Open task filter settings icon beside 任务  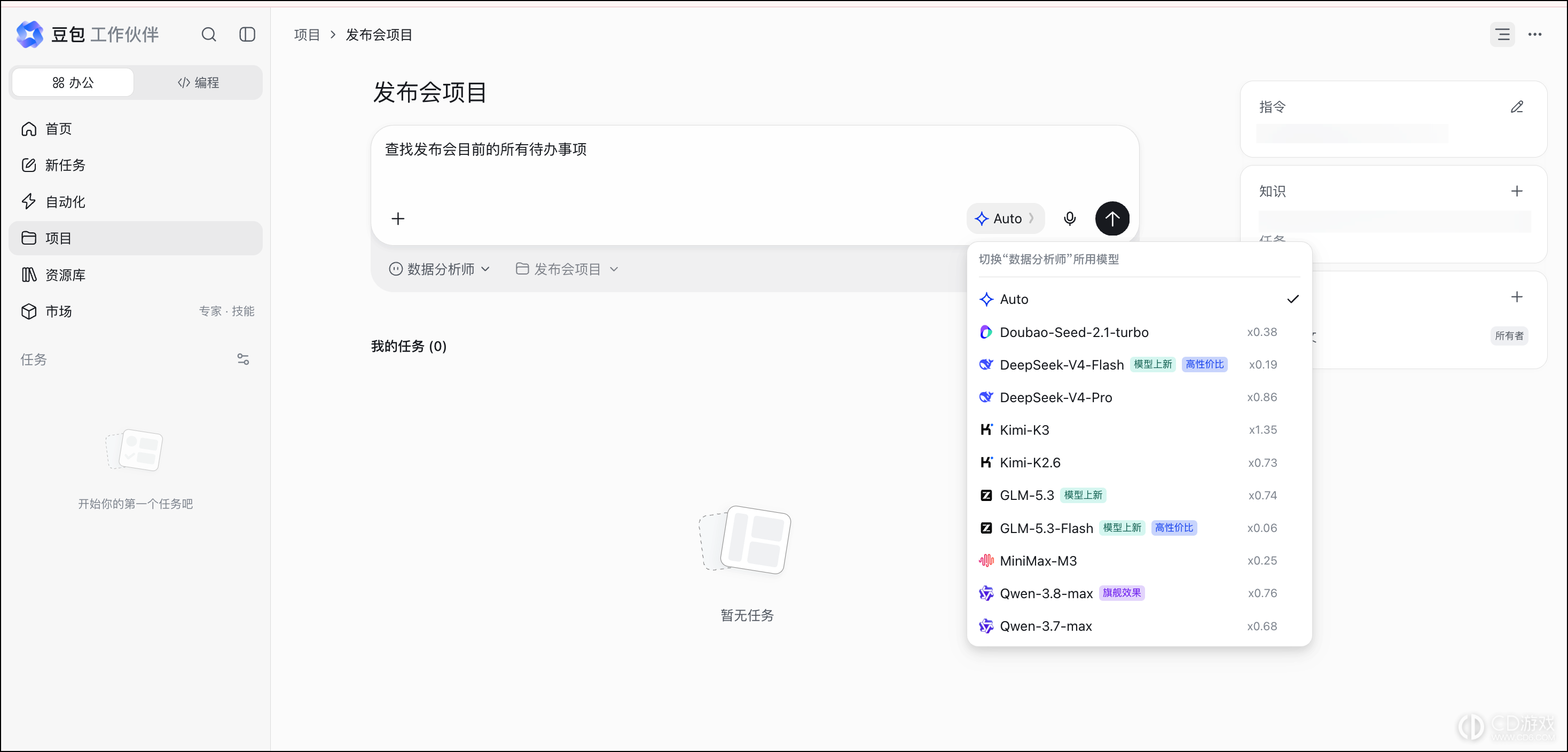pyautogui.click(x=243, y=359)
